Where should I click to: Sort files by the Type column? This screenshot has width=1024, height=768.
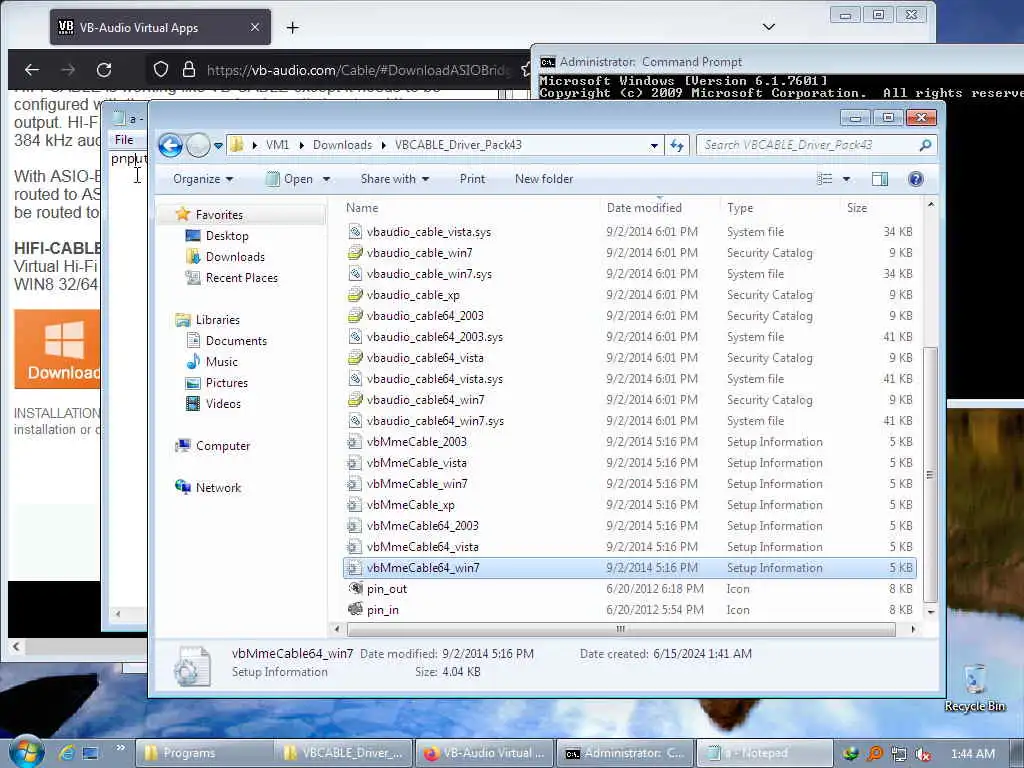click(740, 208)
